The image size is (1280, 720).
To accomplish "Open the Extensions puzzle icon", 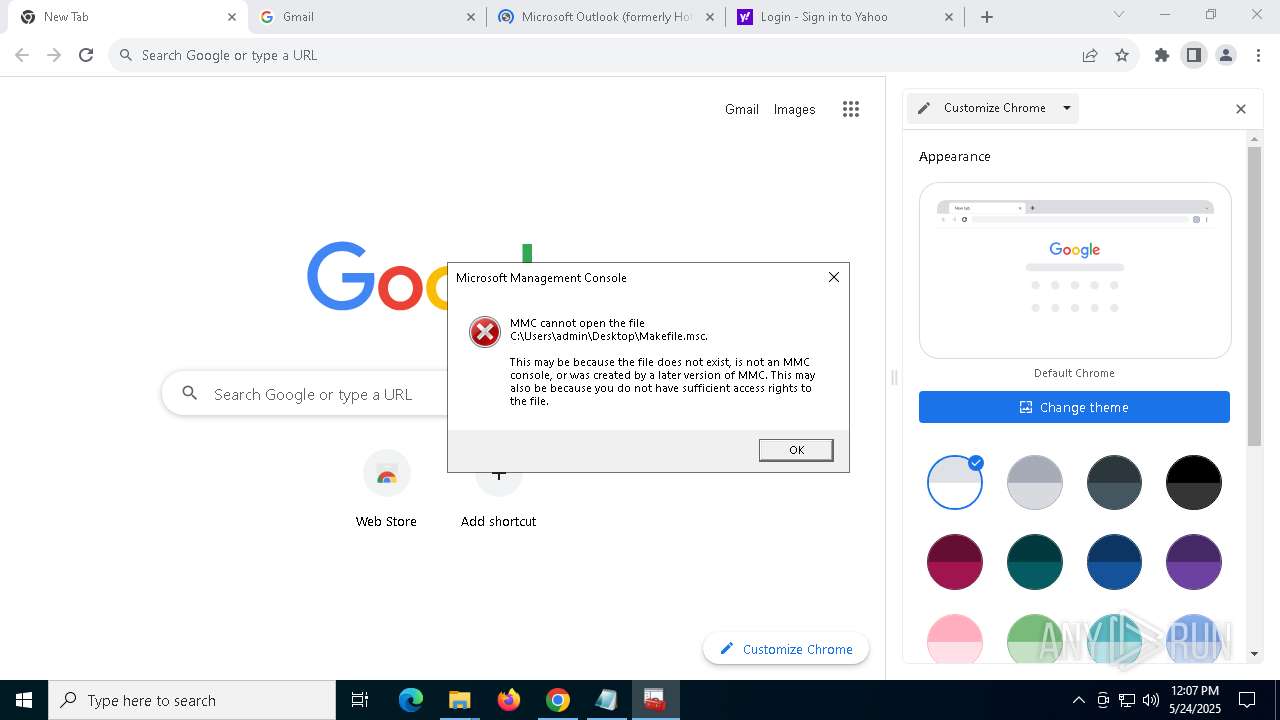I will pos(1162,55).
